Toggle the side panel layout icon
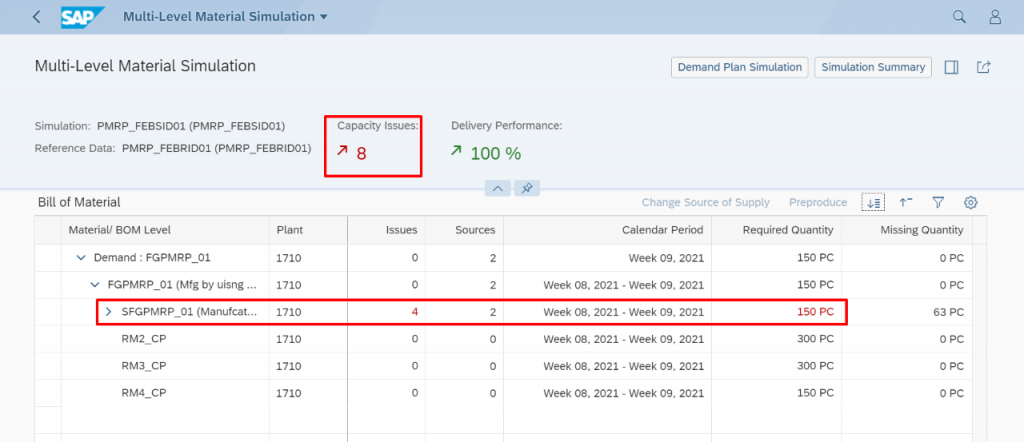This screenshot has width=1024, height=442. (x=952, y=67)
